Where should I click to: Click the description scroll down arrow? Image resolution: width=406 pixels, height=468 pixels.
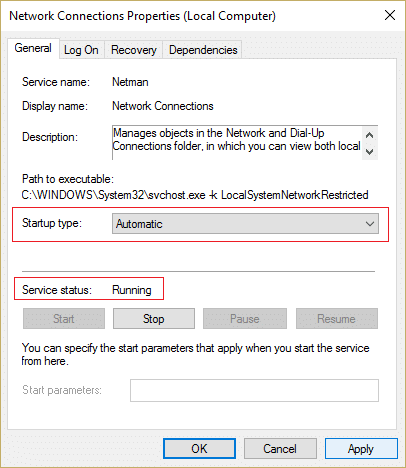(x=369, y=152)
